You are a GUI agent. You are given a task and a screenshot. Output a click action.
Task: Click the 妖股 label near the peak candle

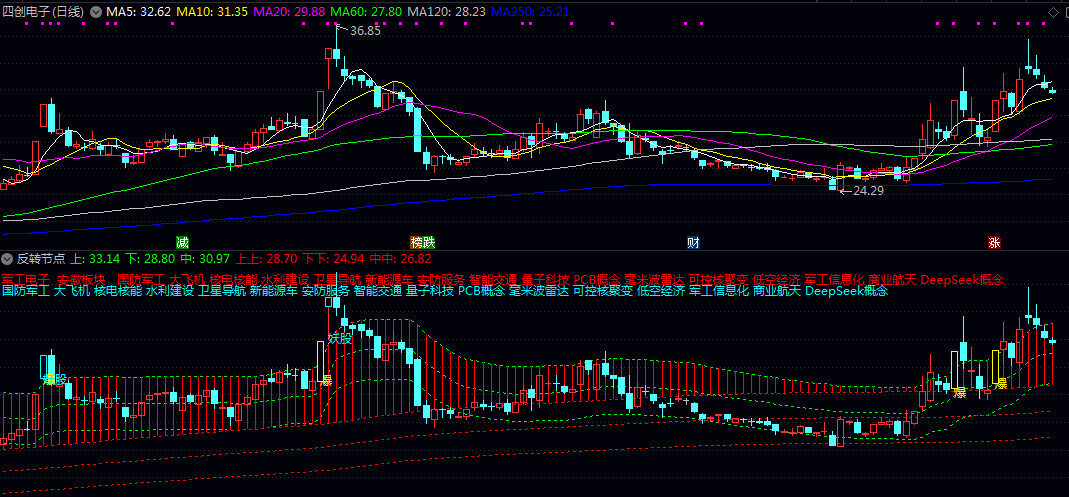pyautogui.click(x=340, y=338)
